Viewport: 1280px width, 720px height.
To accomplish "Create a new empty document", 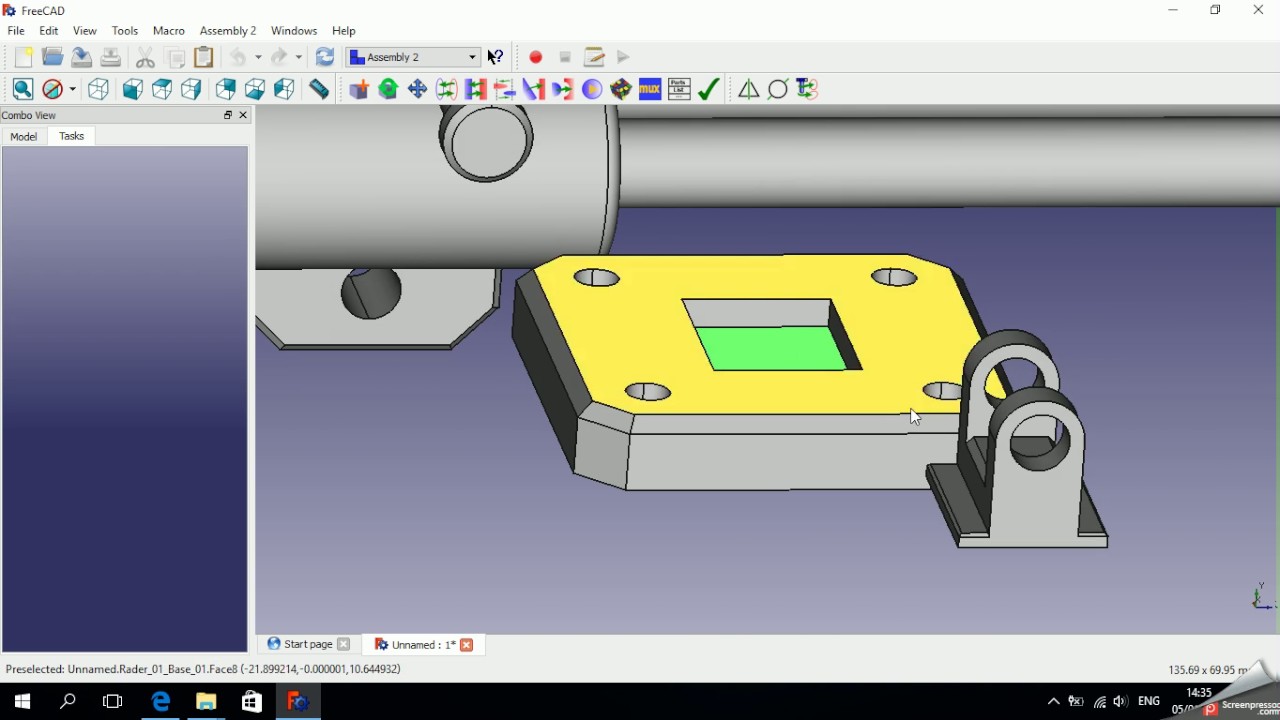I will [23, 57].
